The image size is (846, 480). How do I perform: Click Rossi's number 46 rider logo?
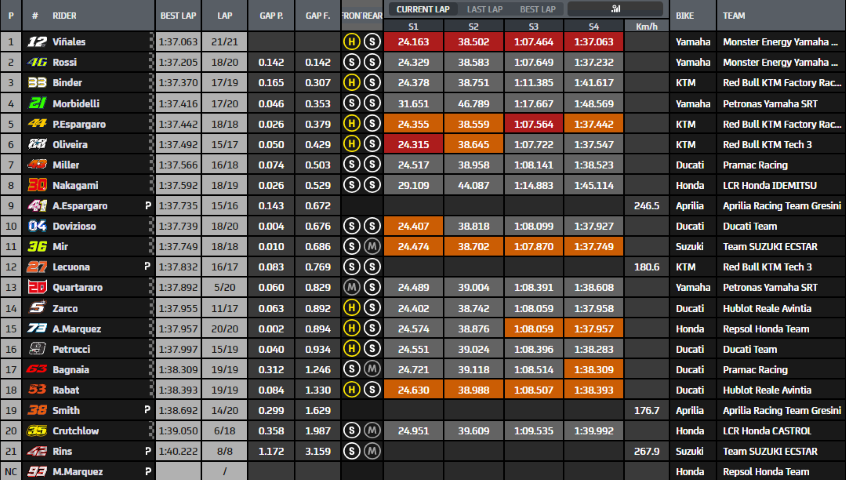[x=37, y=62]
